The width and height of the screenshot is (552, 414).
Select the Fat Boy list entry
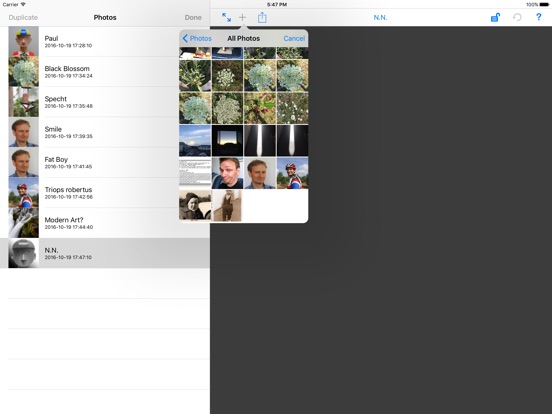(105, 163)
